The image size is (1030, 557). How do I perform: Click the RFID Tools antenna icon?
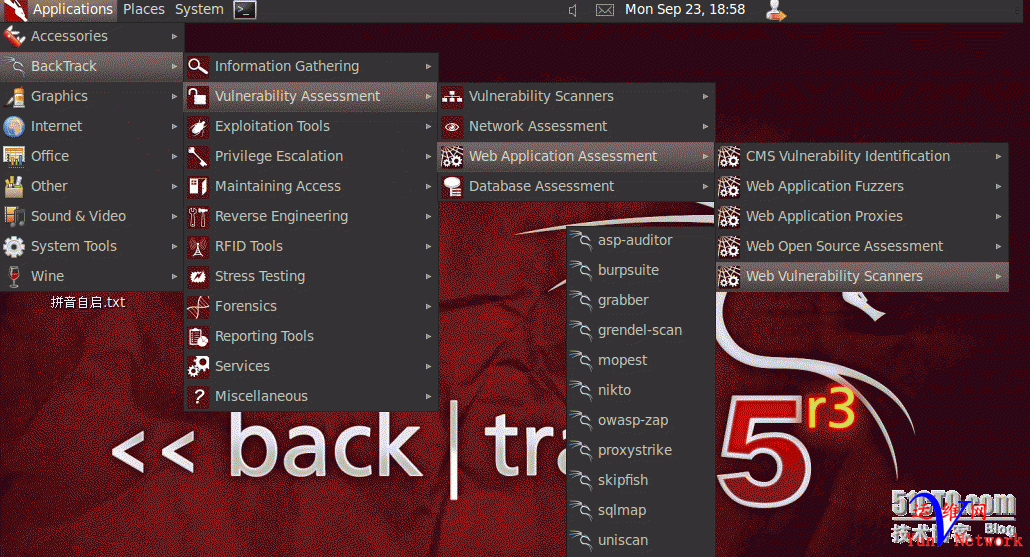[198, 246]
